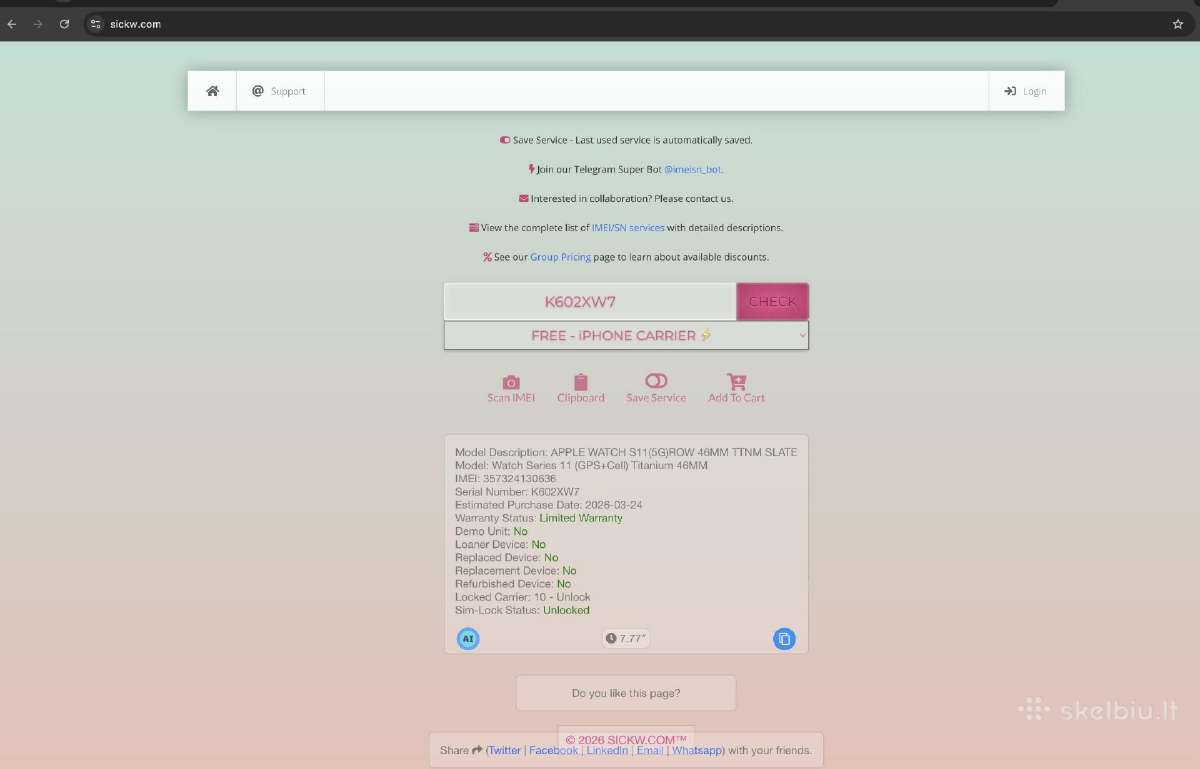1200x769 pixels.
Task: Click the 'Do you like this page?' button
Action: (626, 693)
